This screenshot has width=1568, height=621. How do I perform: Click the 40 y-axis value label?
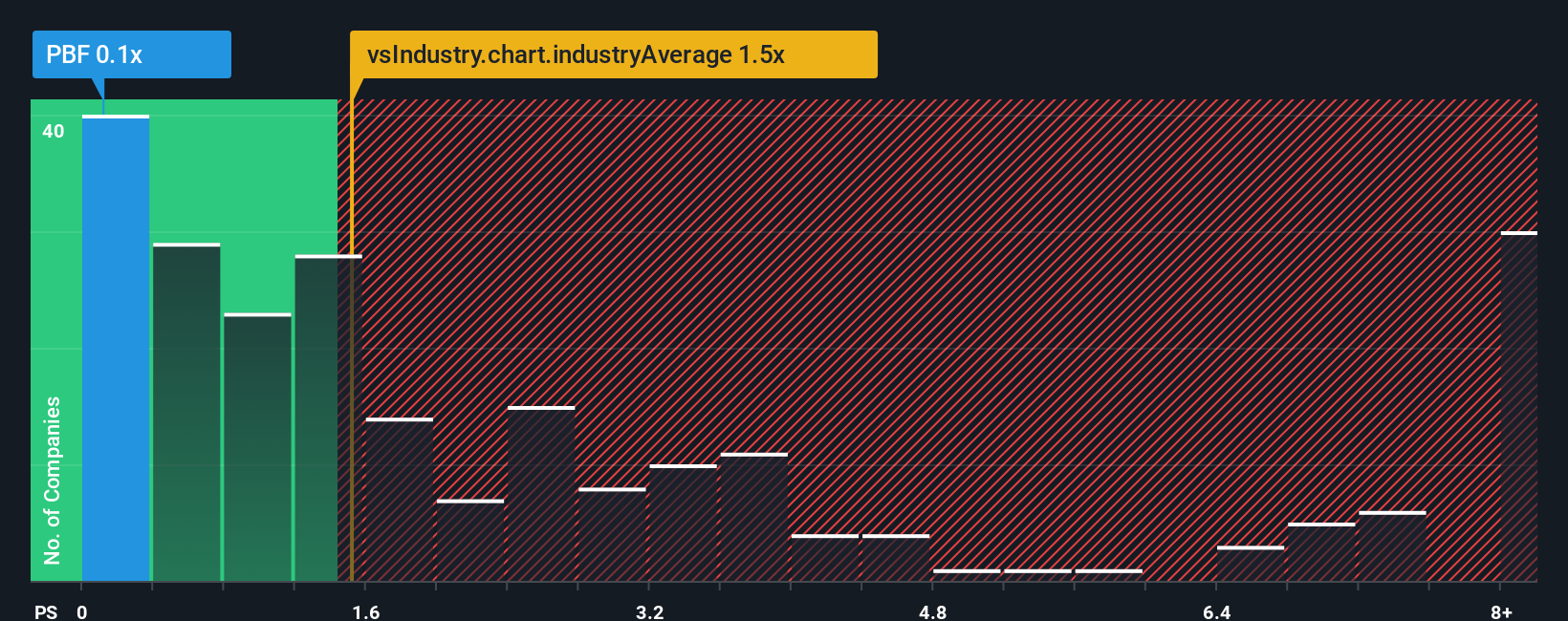pos(54,131)
